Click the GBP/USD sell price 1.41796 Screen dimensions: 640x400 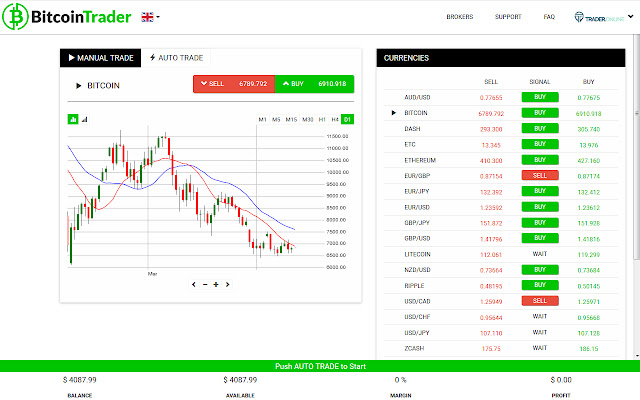[x=491, y=239]
